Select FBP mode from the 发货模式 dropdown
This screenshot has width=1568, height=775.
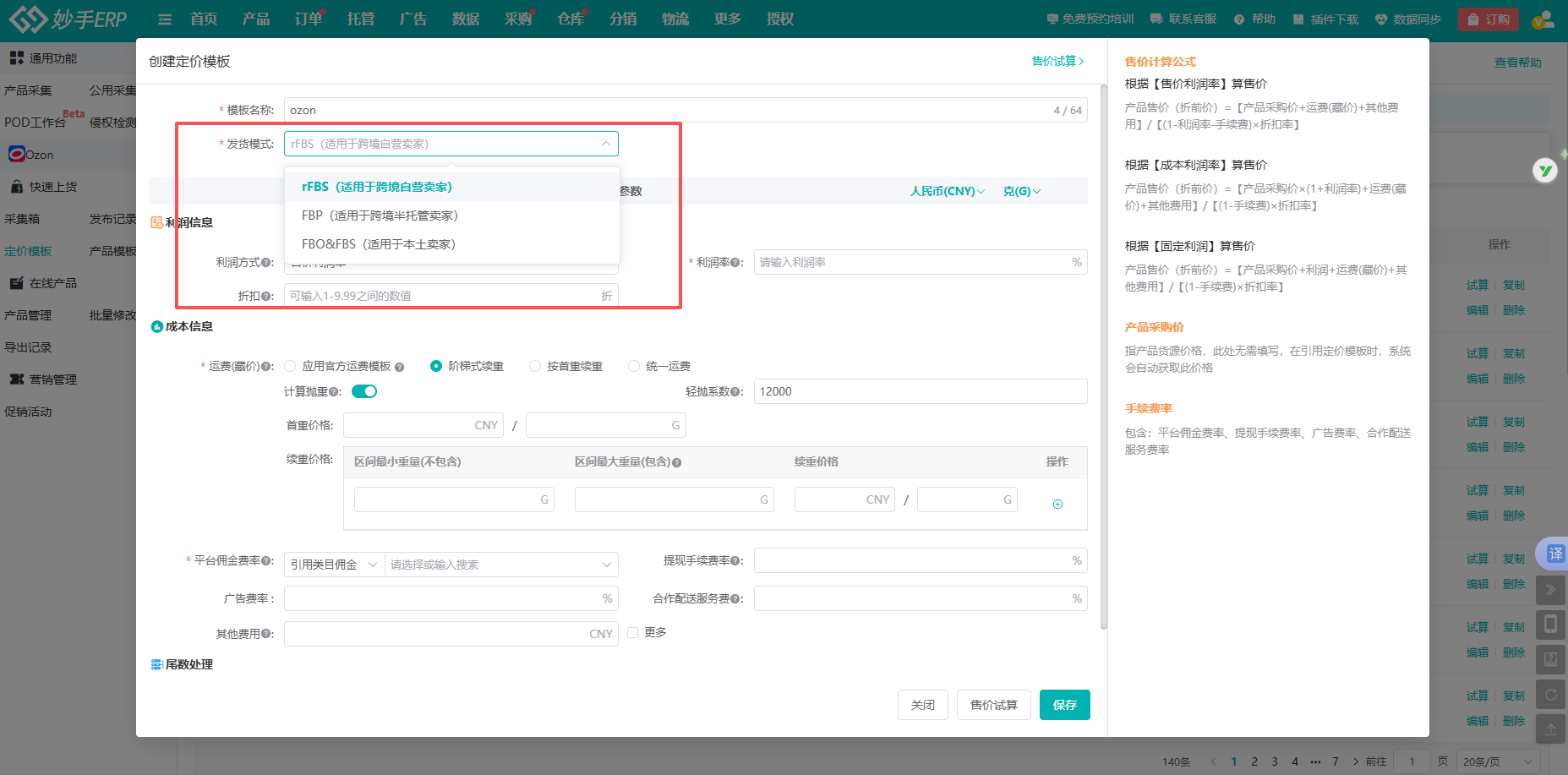click(x=378, y=215)
